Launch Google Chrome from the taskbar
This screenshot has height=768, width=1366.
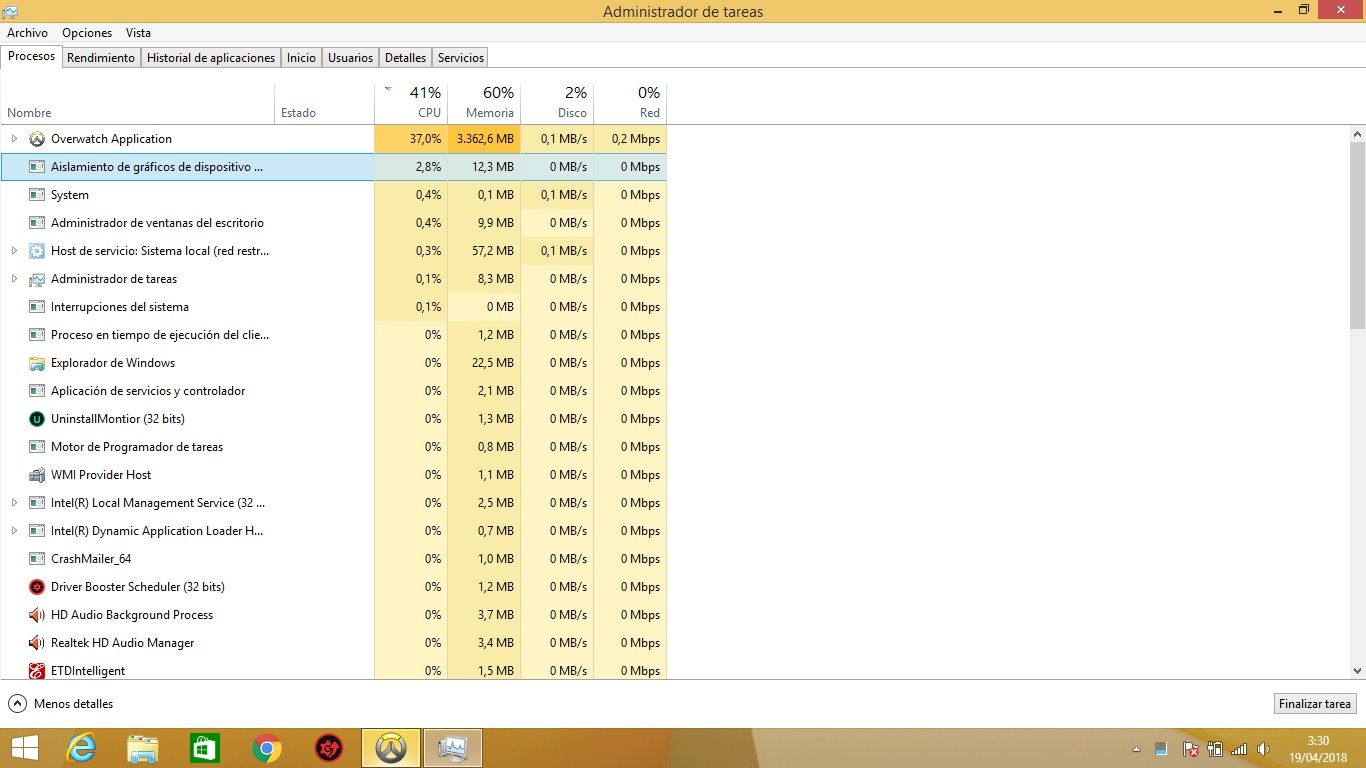click(267, 747)
